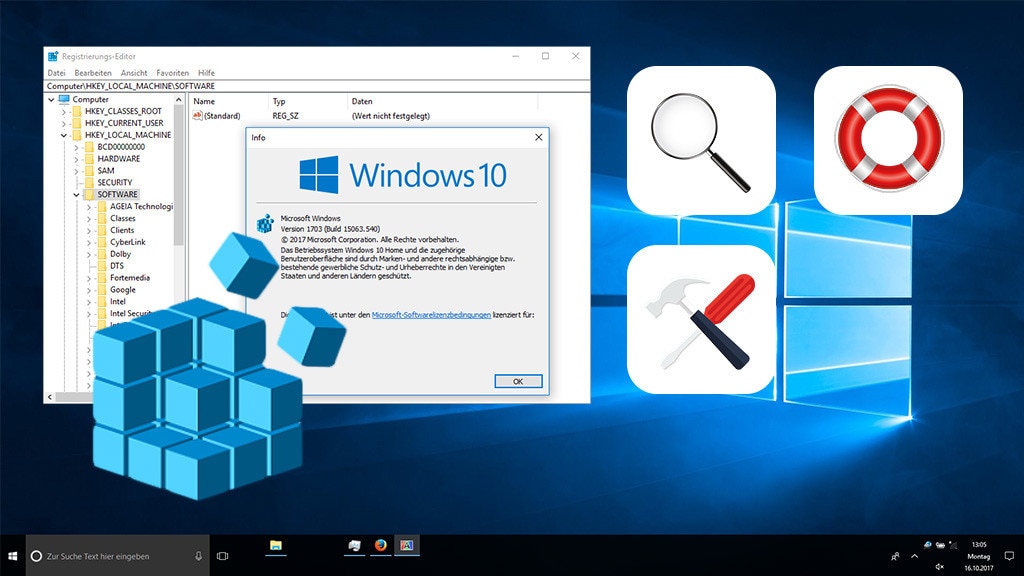Select "(Wert nicht festgelegt)" data cell
Image resolution: width=1024 pixels, height=576 pixels.
pos(391,116)
